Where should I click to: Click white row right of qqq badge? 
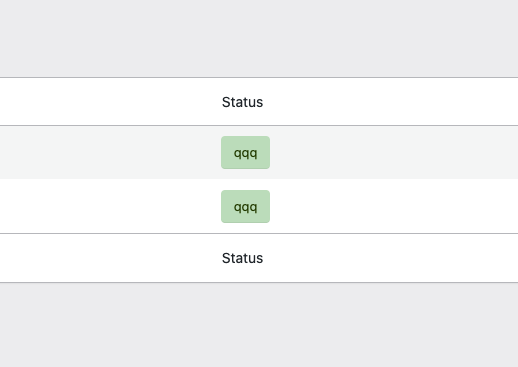(394, 206)
